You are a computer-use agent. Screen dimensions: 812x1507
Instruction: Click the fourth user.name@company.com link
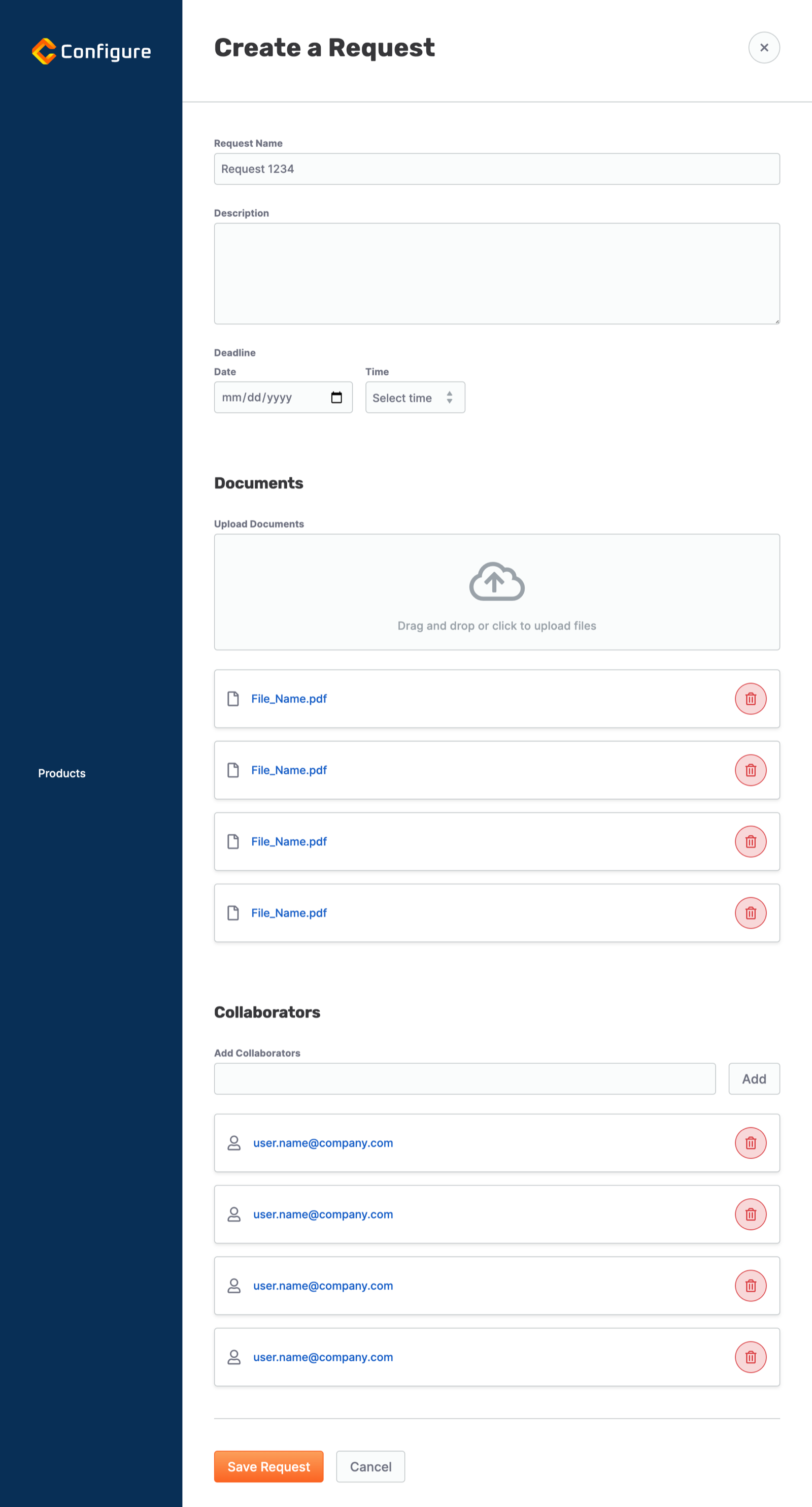(323, 1357)
